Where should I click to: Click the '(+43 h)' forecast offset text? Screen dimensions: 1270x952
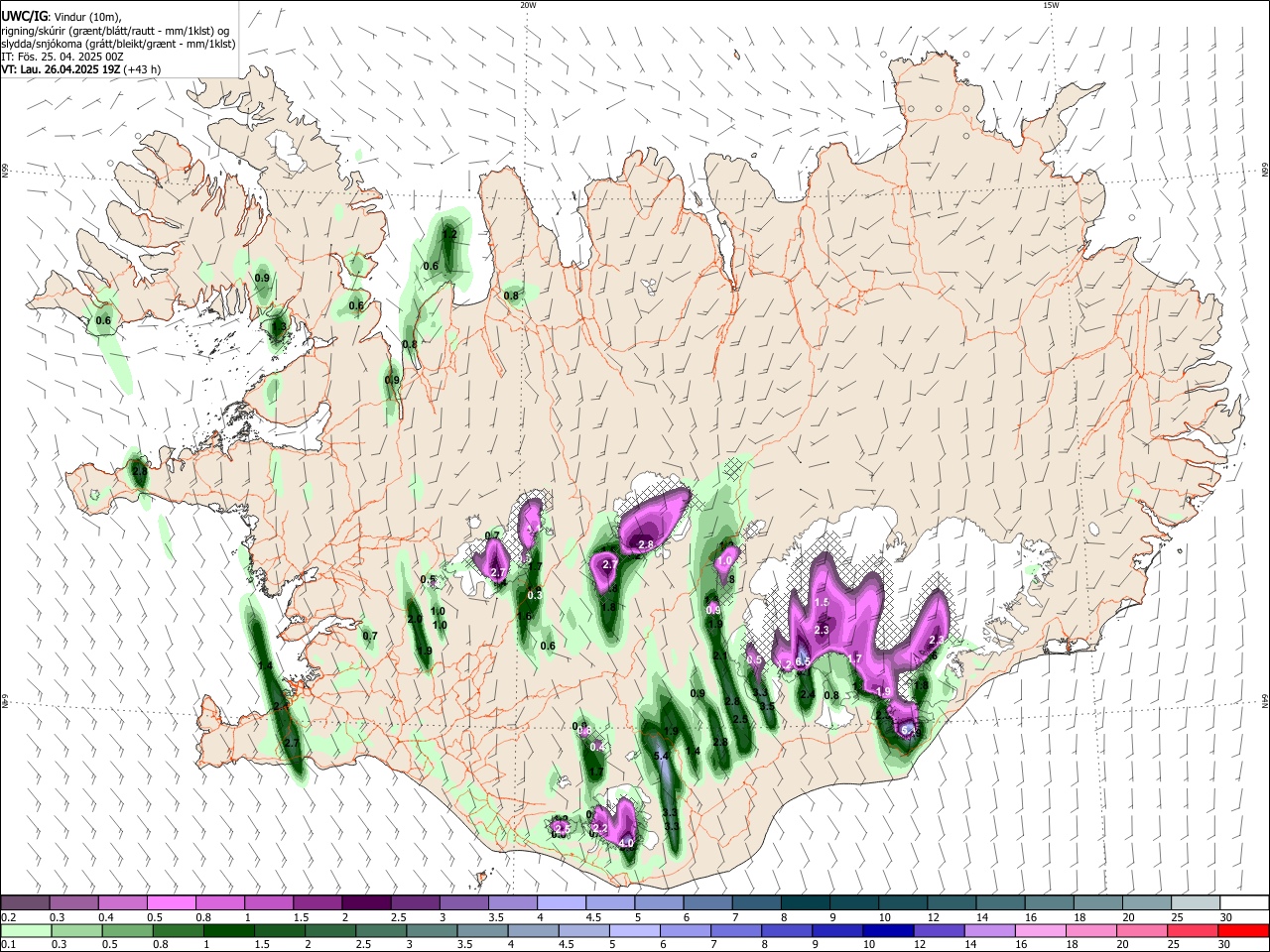[x=143, y=69]
